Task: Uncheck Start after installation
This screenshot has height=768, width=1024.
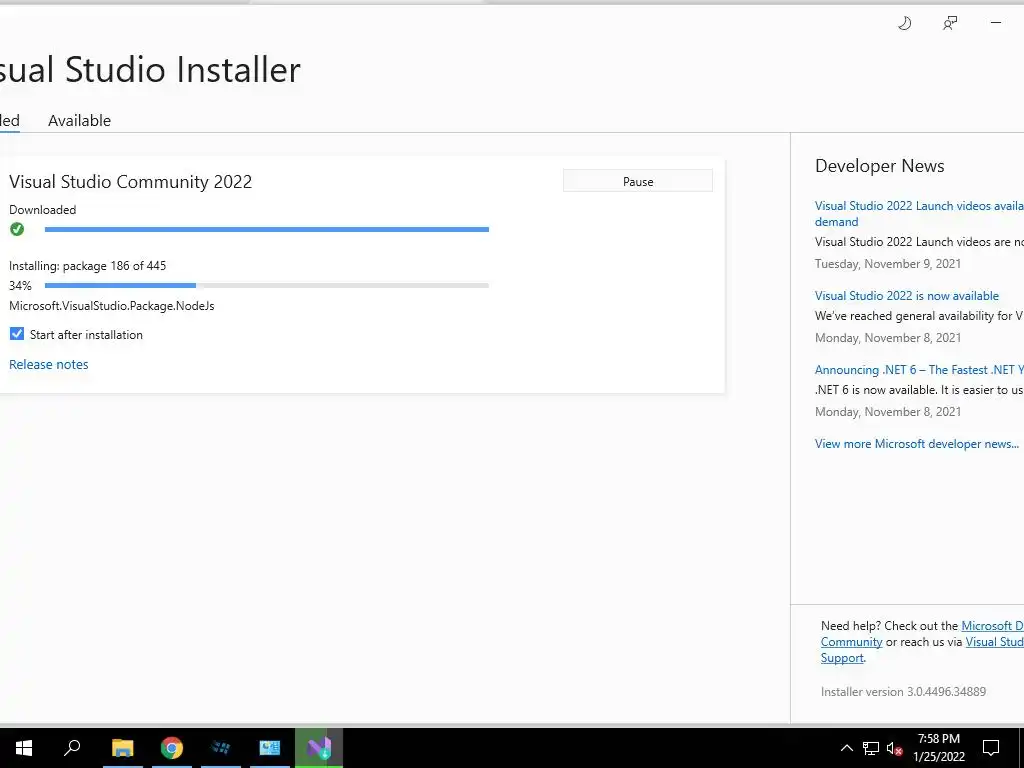Action: [17, 334]
